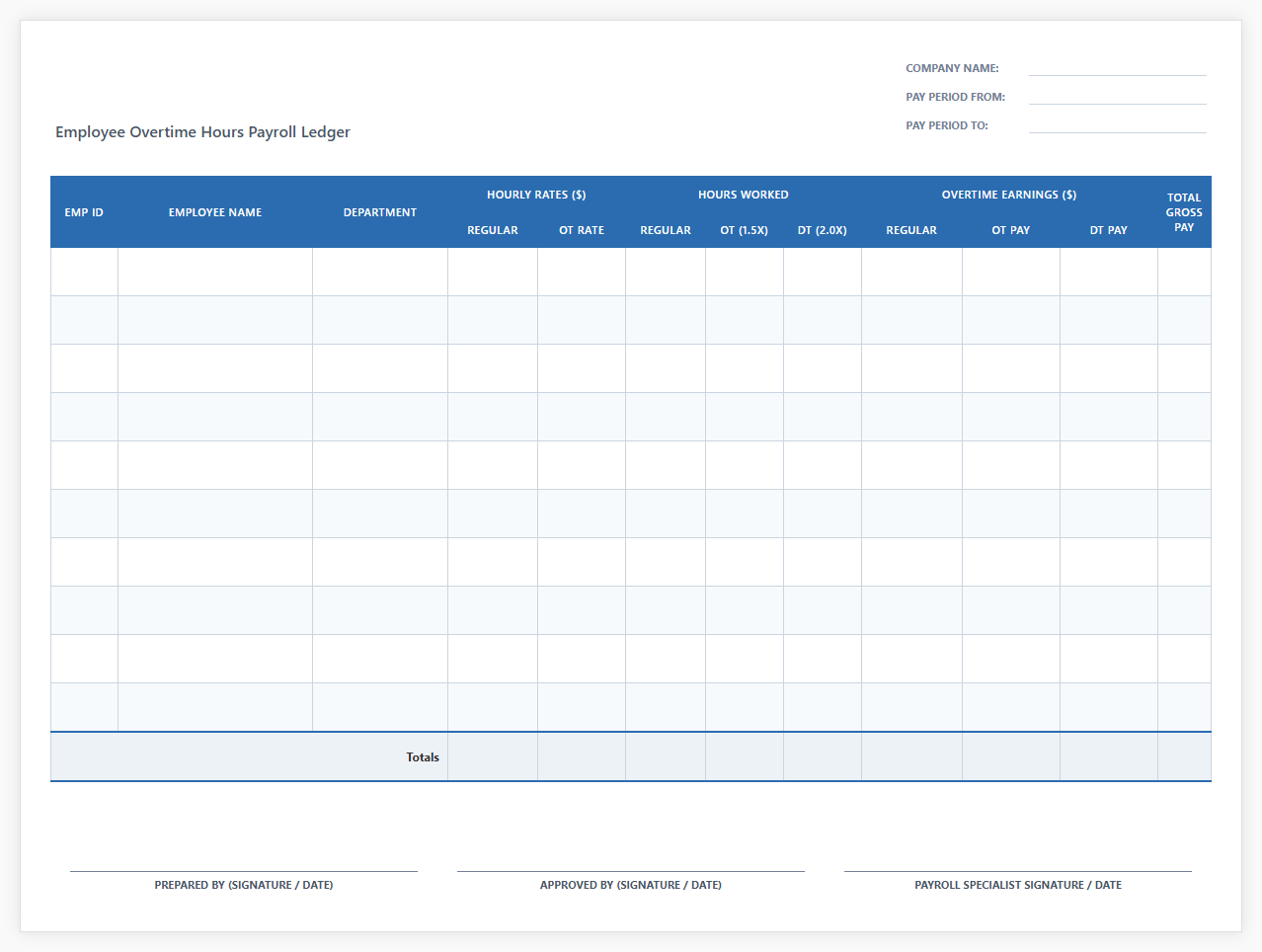Click the 'OVERTIME EARNINGS ($)' group header
The width and height of the screenshot is (1262, 952).
[1009, 195]
